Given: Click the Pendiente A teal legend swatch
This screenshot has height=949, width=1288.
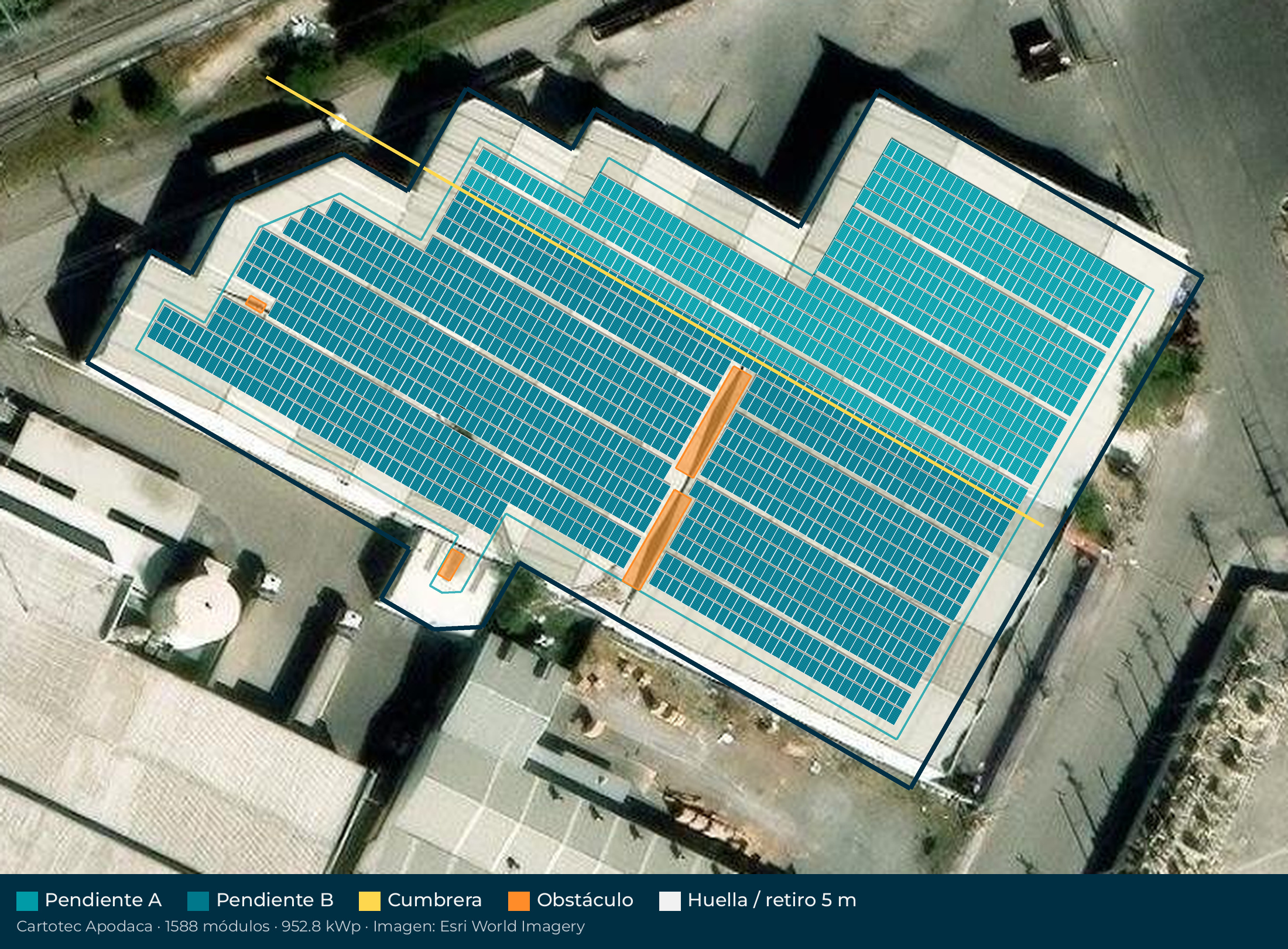Looking at the screenshot, I should coord(27,901).
